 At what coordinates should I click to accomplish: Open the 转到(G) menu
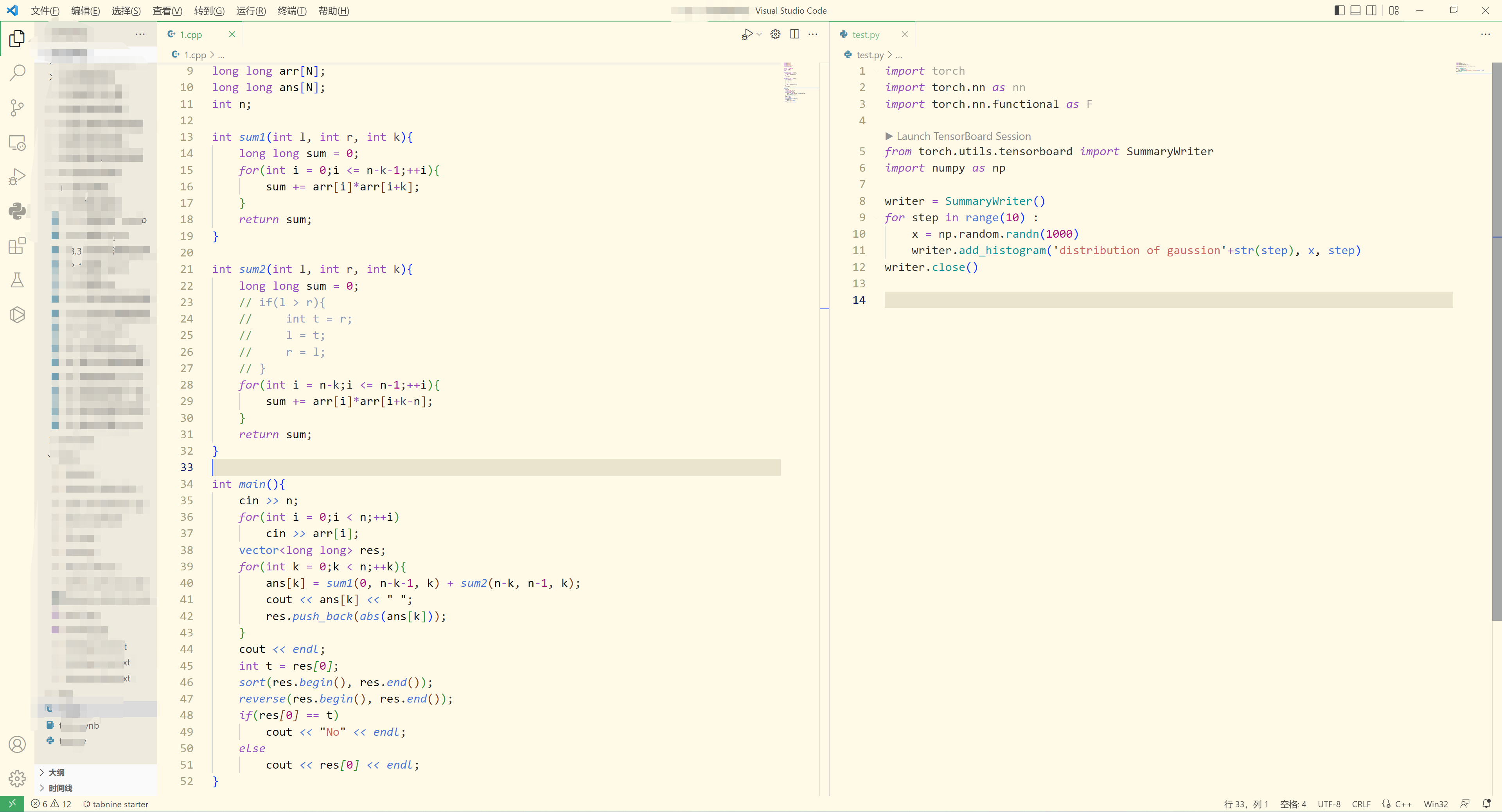[209, 11]
